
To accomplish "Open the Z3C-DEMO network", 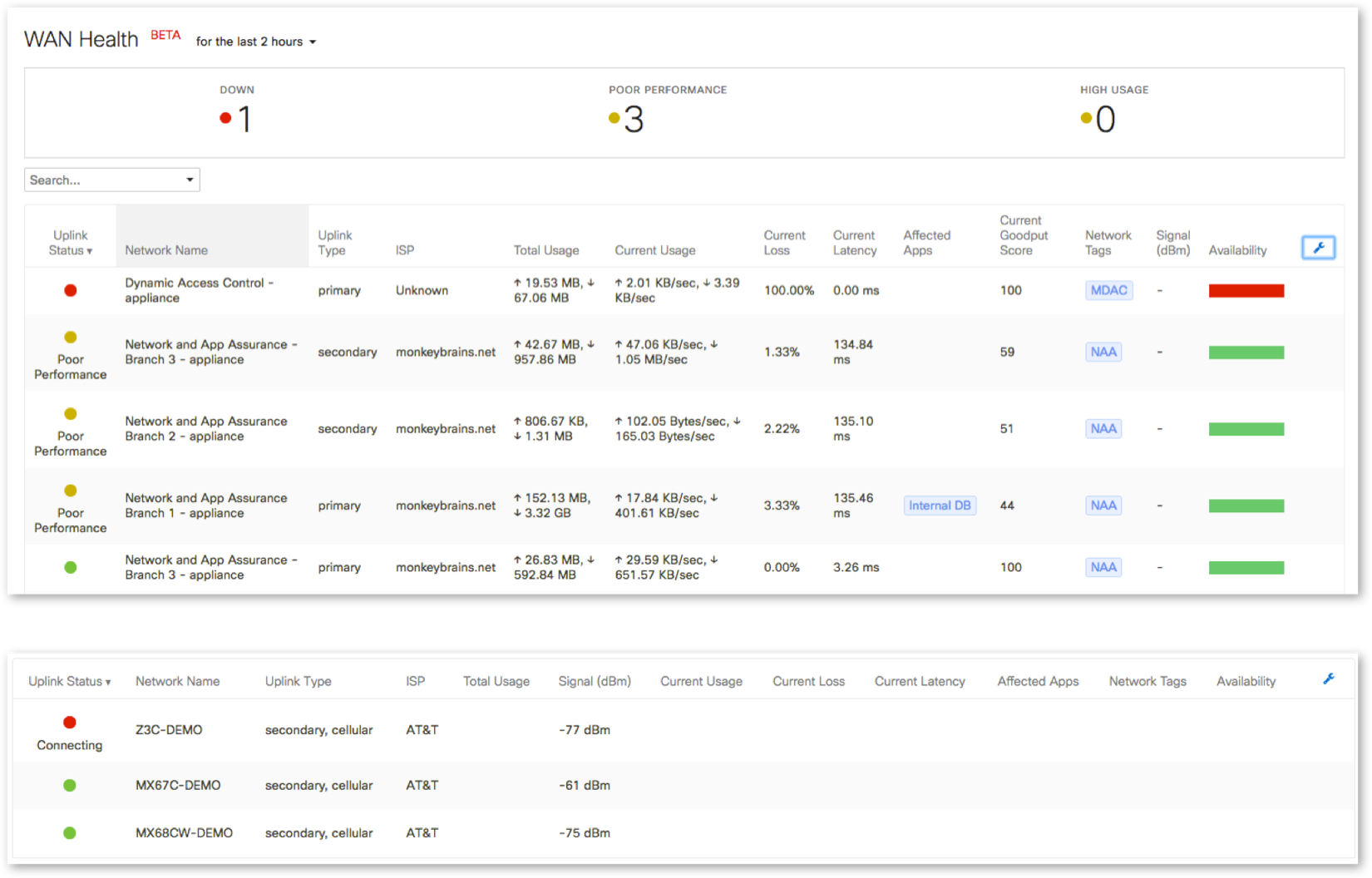I will 169,730.
